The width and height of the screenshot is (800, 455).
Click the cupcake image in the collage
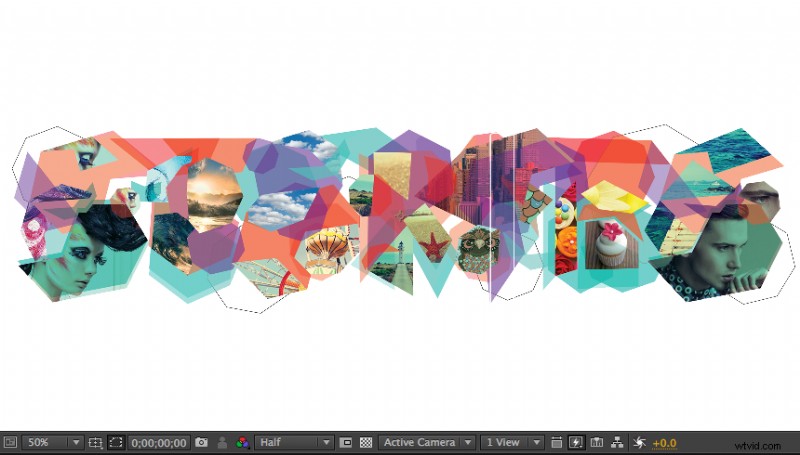[x=611, y=244]
